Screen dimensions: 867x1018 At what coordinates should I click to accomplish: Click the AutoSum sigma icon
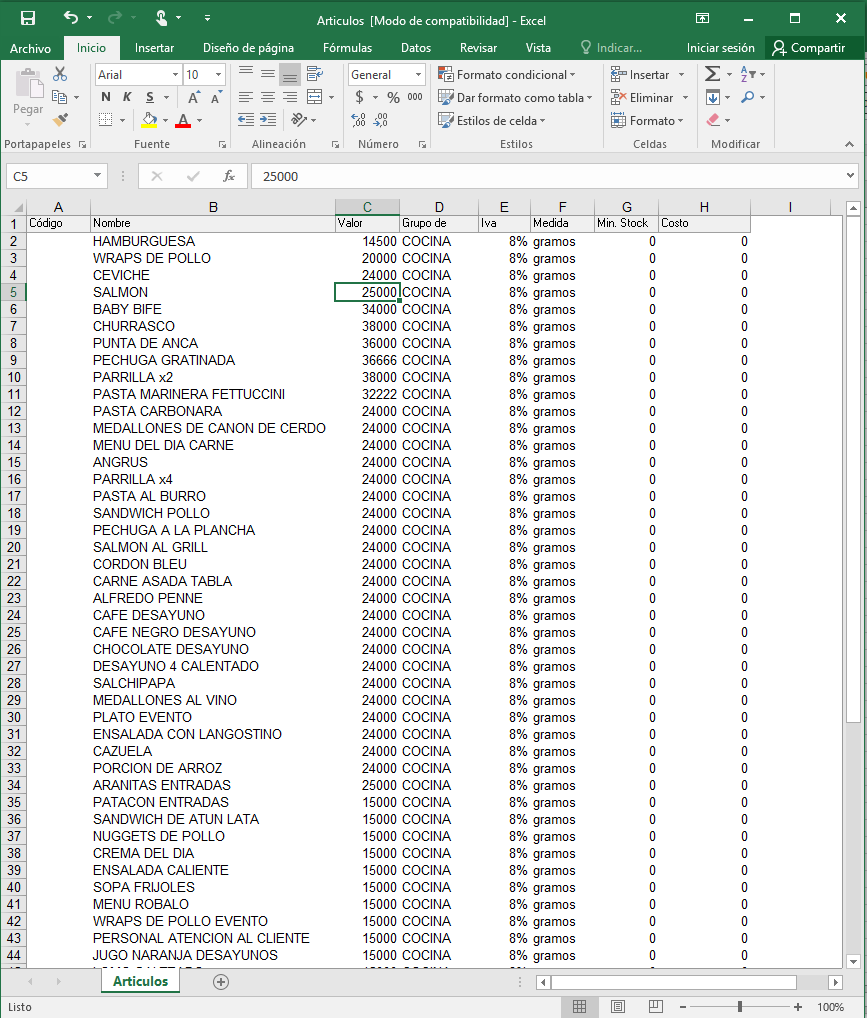click(x=712, y=74)
